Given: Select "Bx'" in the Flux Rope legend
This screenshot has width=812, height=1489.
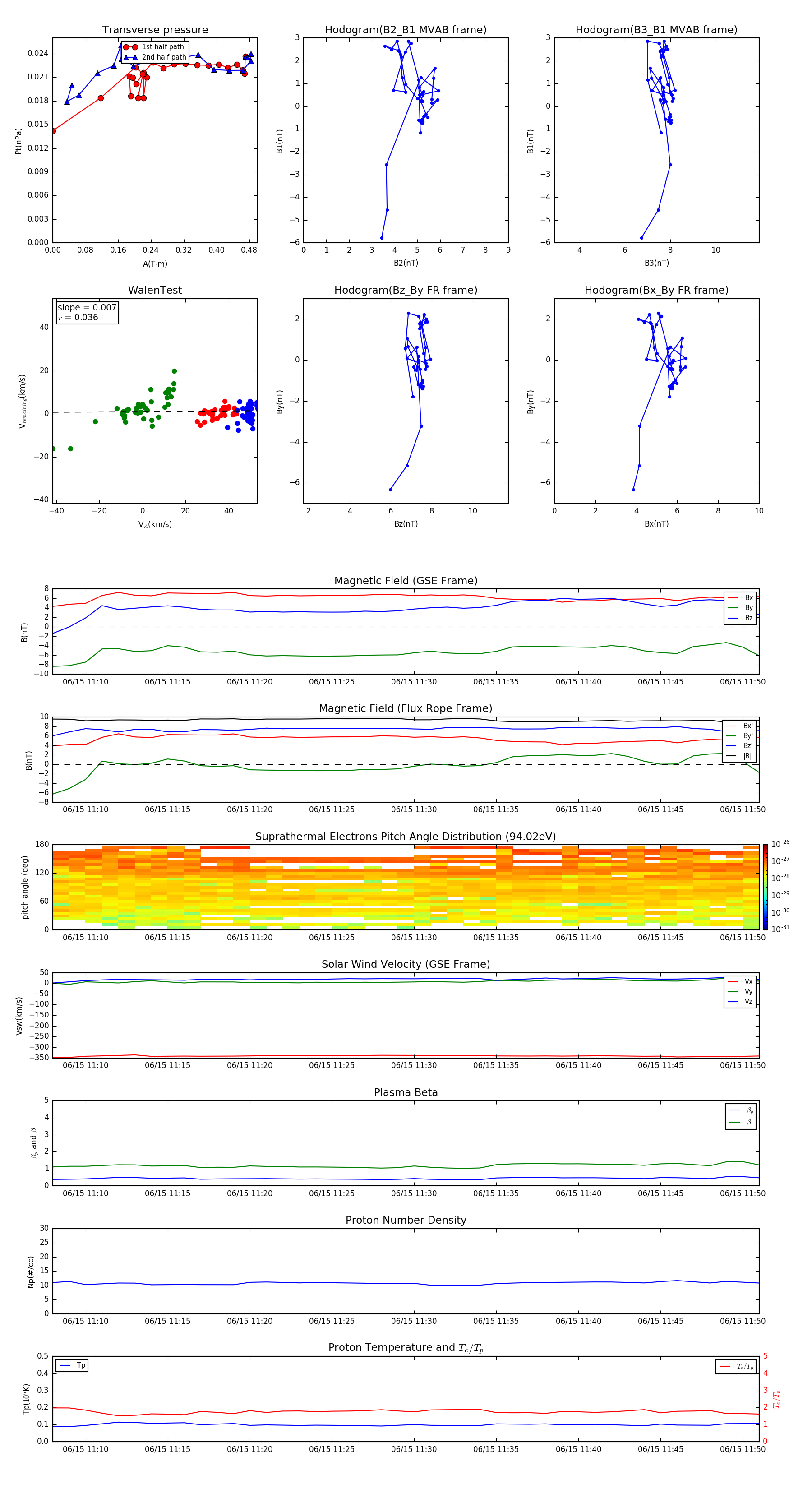Looking at the screenshot, I should point(740,726).
